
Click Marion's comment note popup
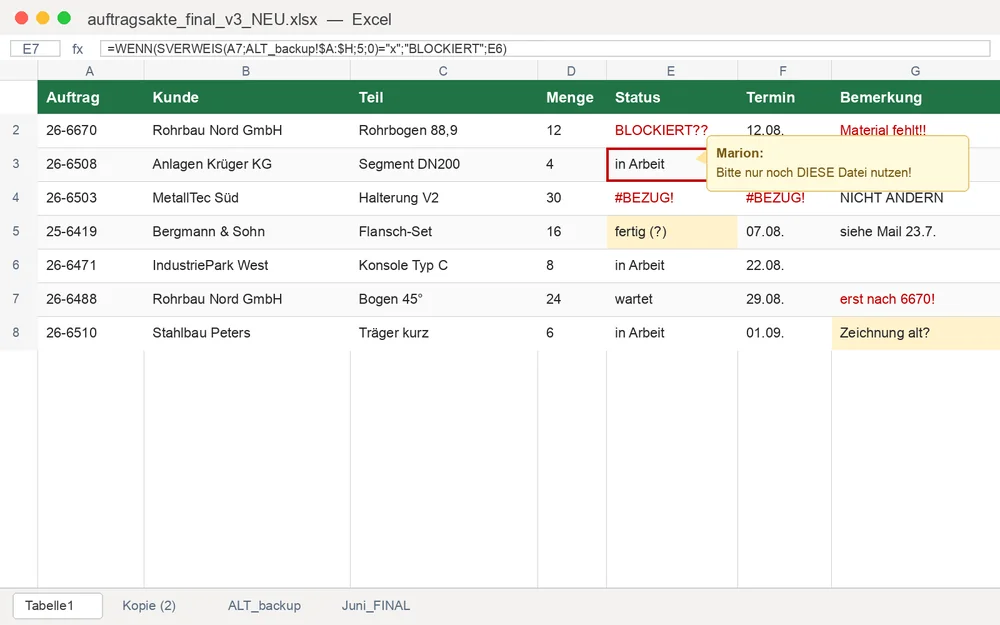point(837,163)
